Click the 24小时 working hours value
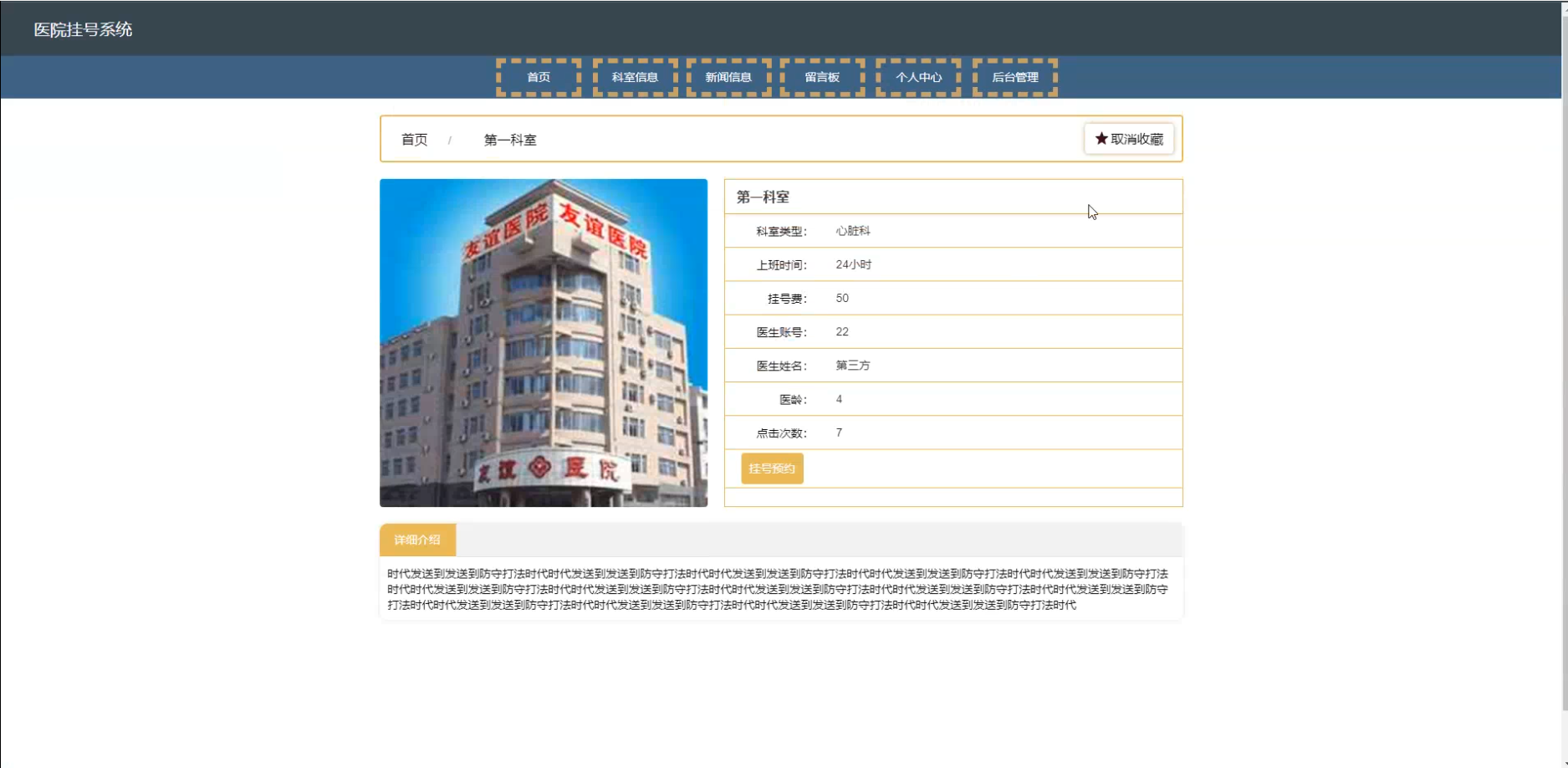Viewport: 1568px width, 768px height. tap(854, 264)
